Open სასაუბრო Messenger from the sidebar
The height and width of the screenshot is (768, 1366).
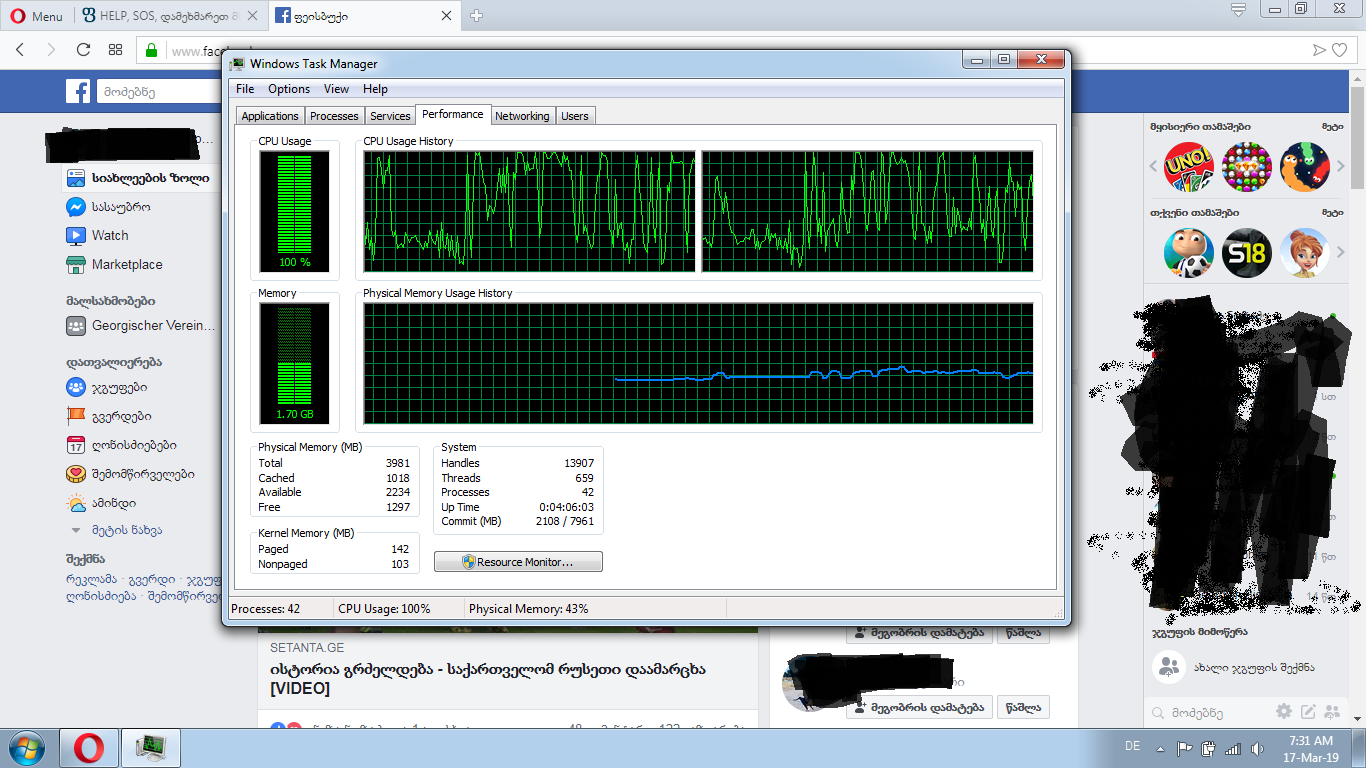point(108,207)
